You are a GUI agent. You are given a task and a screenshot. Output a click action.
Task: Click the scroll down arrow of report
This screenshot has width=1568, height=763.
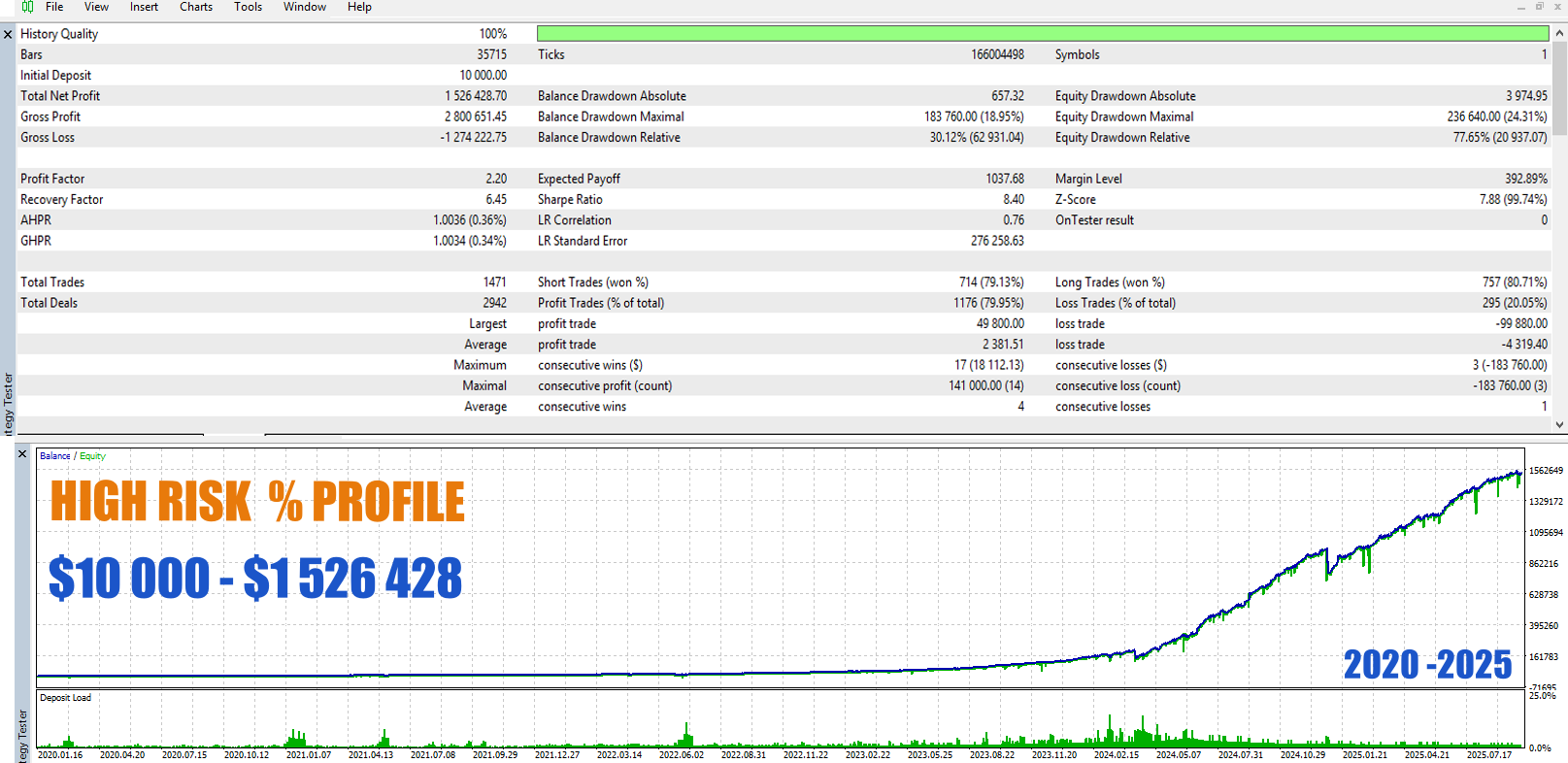1560,424
